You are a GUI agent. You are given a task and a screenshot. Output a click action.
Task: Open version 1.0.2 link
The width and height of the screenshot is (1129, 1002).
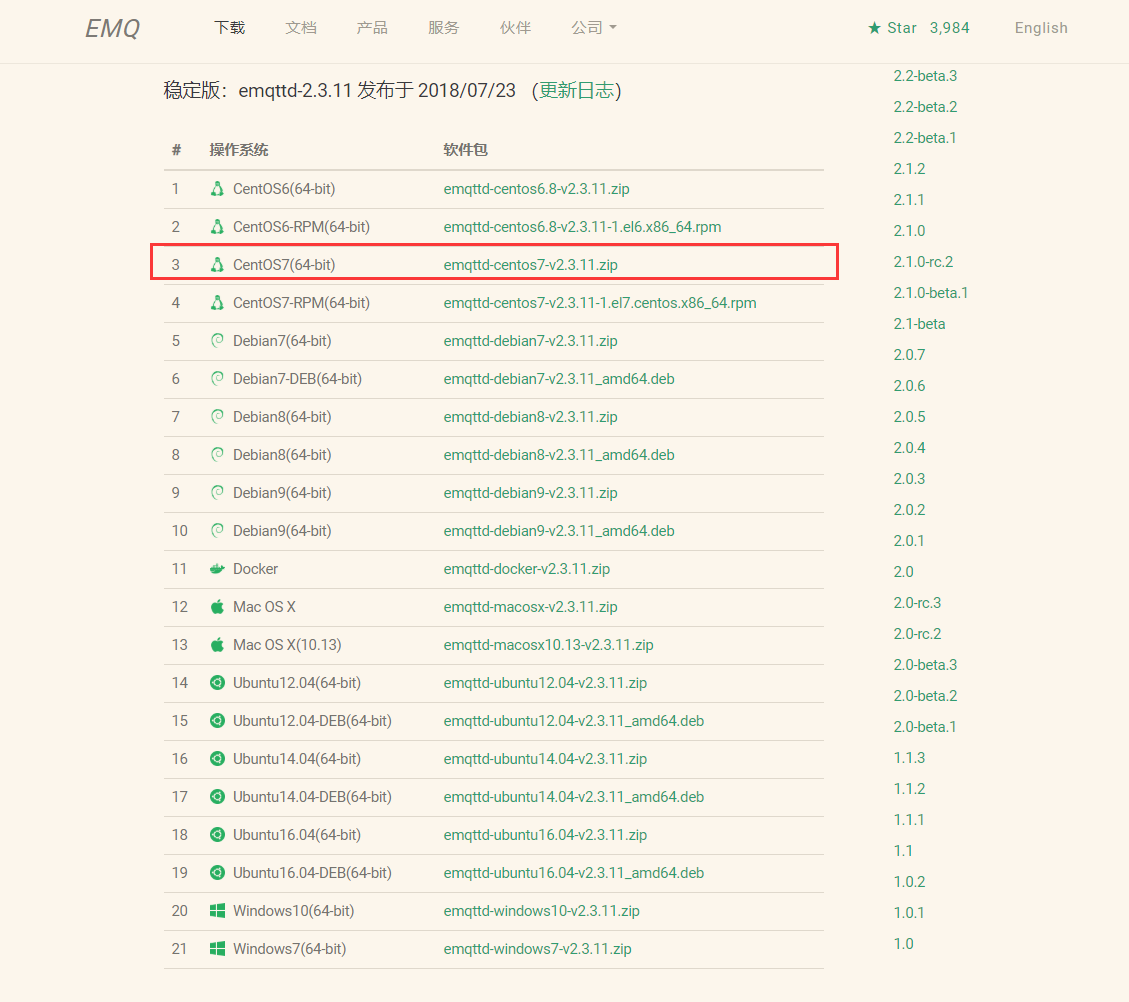pos(909,883)
